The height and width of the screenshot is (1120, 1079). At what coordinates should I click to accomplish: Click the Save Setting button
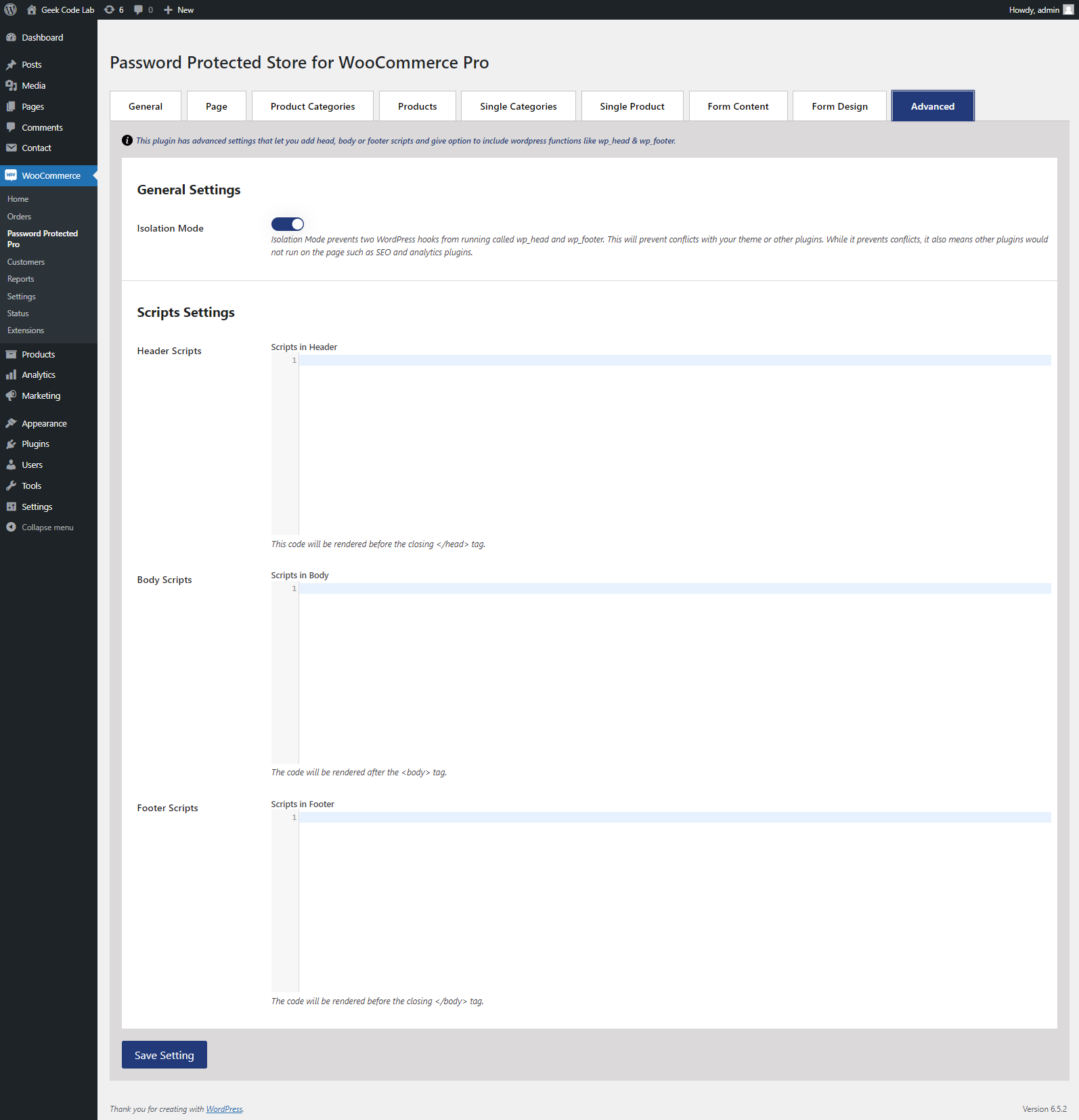click(x=164, y=1054)
